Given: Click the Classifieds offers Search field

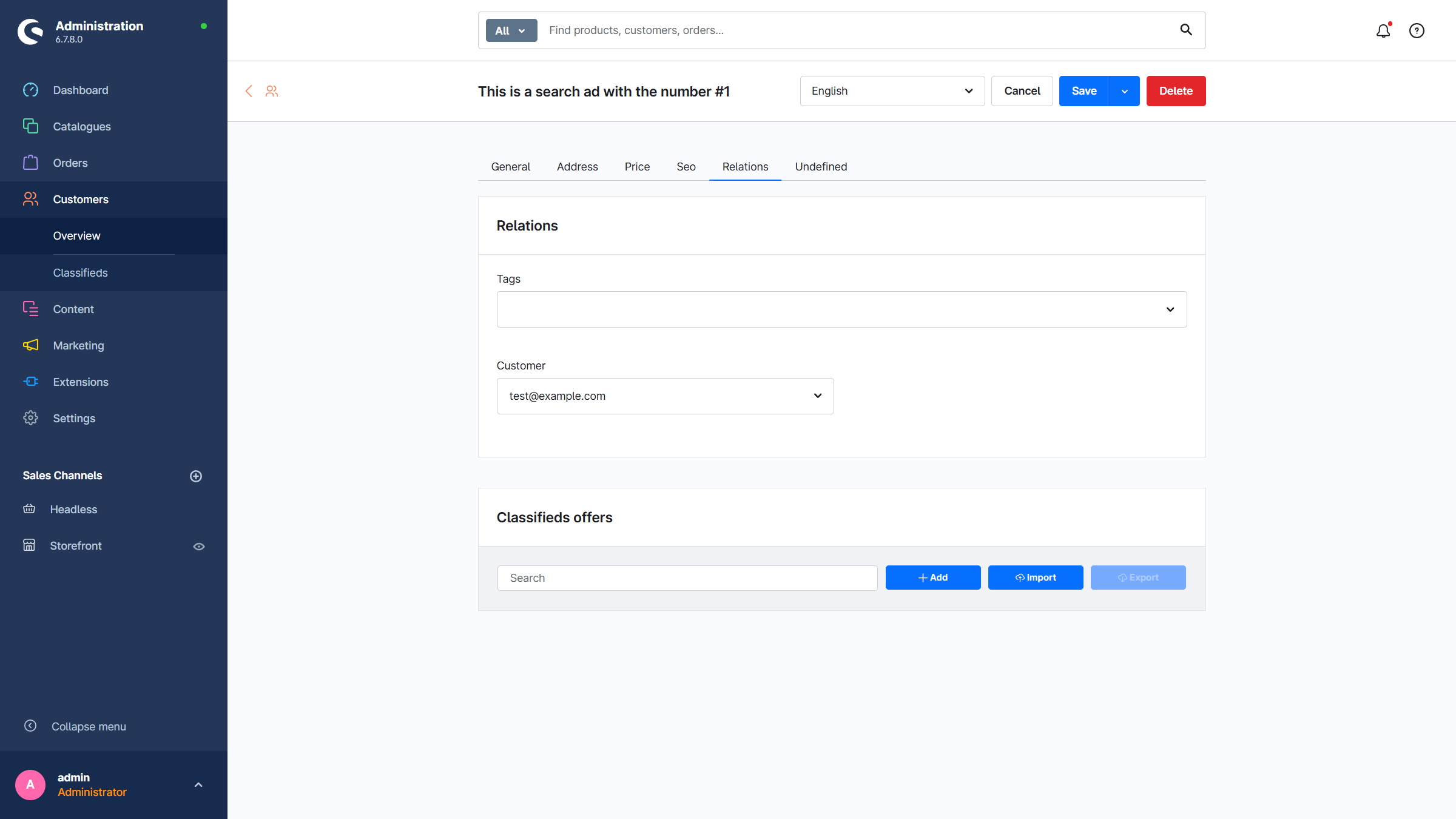Looking at the screenshot, I should coord(687,578).
